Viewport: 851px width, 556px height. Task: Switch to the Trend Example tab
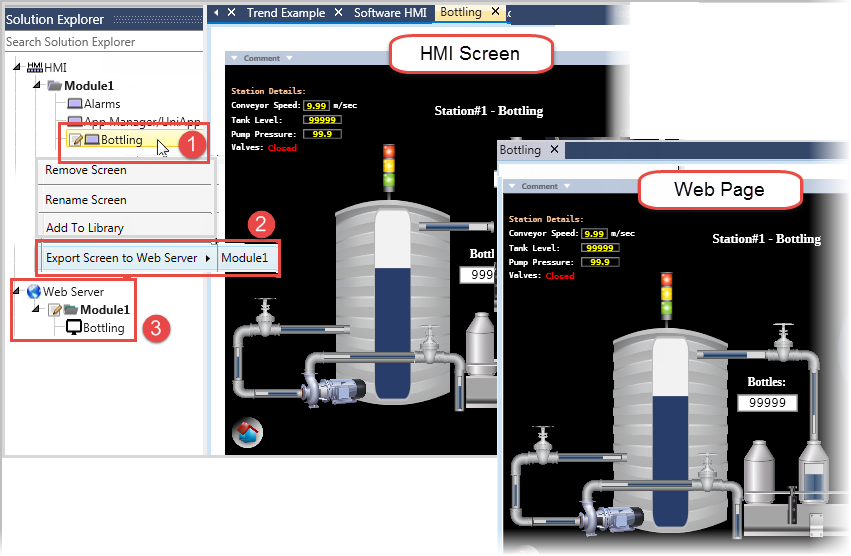click(x=285, y=12)
